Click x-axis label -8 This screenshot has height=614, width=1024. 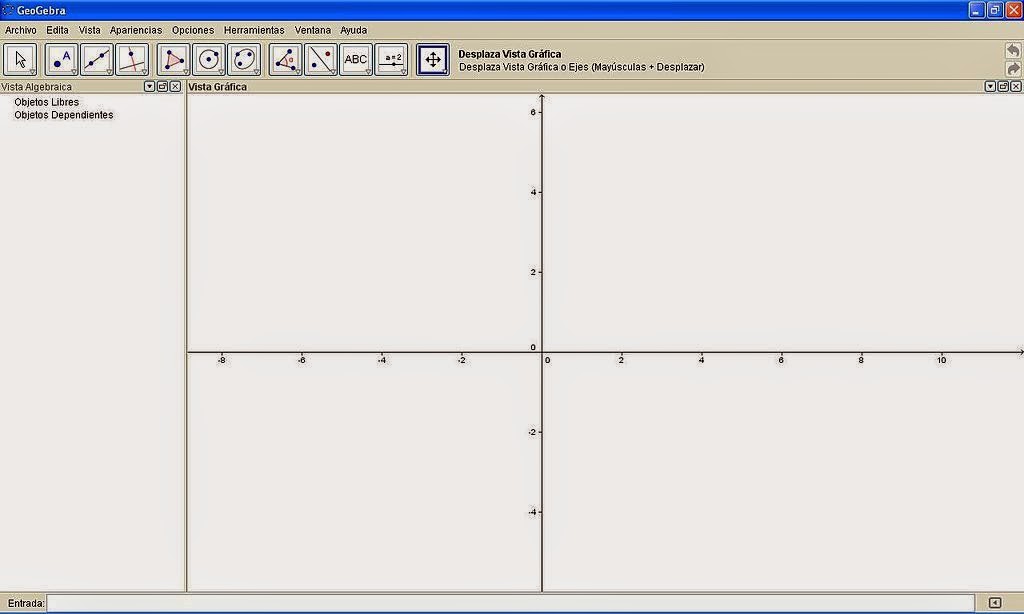click(221, 360)
